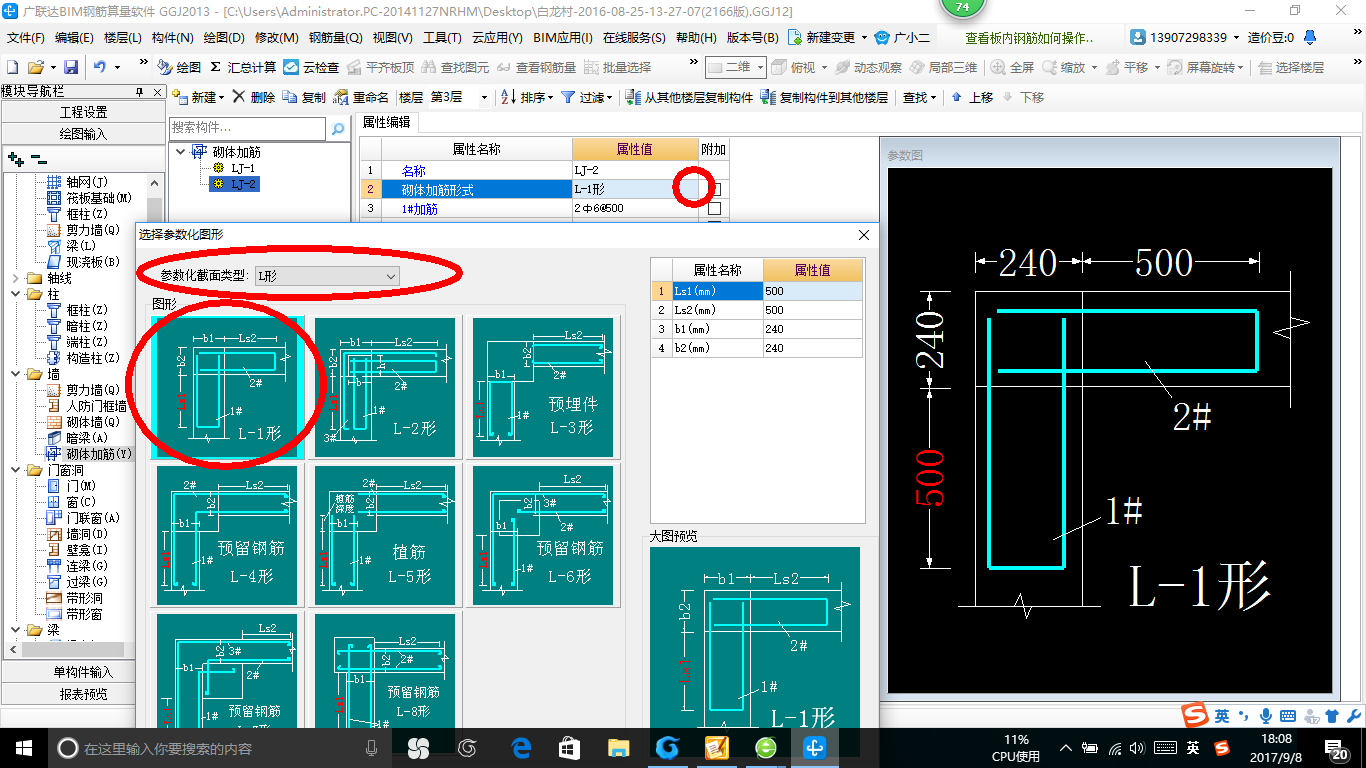The height and width of the screenshot is (768, 1366).
Task: Click 屏幕旋转 screen rotate tool
Action: [x=1205, y=67]
